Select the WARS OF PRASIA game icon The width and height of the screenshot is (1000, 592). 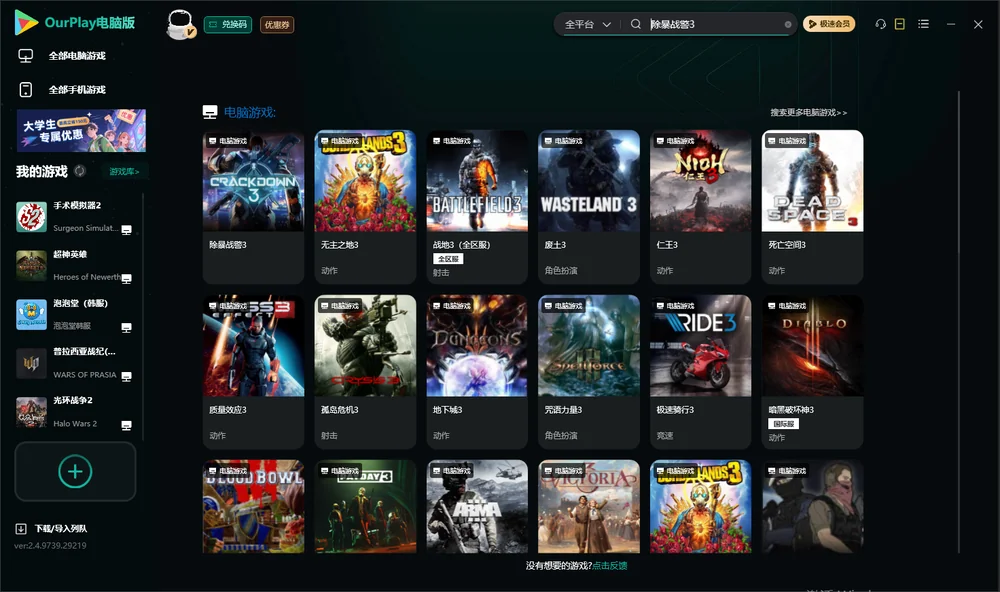coord(31,363)
